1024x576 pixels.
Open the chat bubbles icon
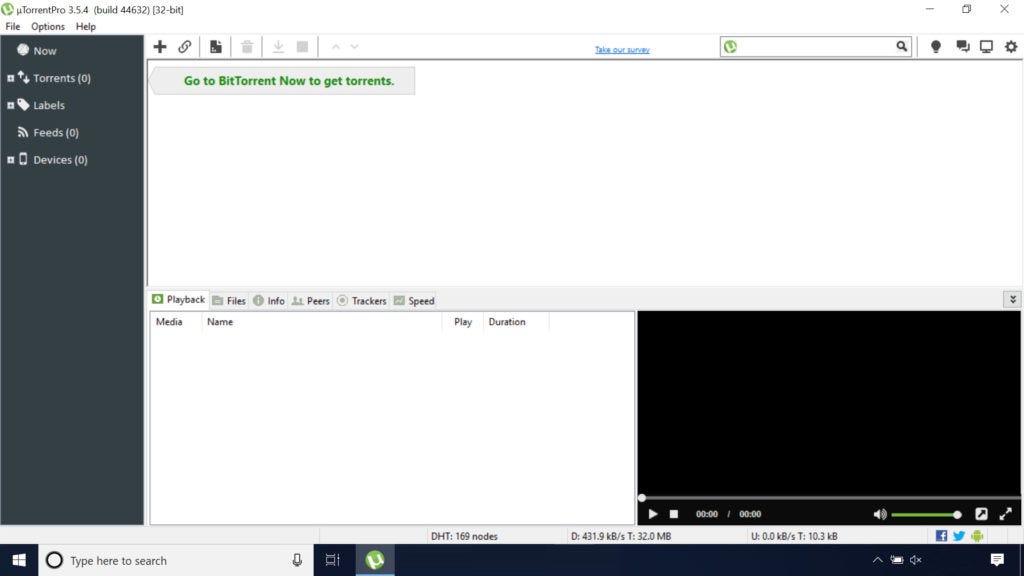(963, 46)
